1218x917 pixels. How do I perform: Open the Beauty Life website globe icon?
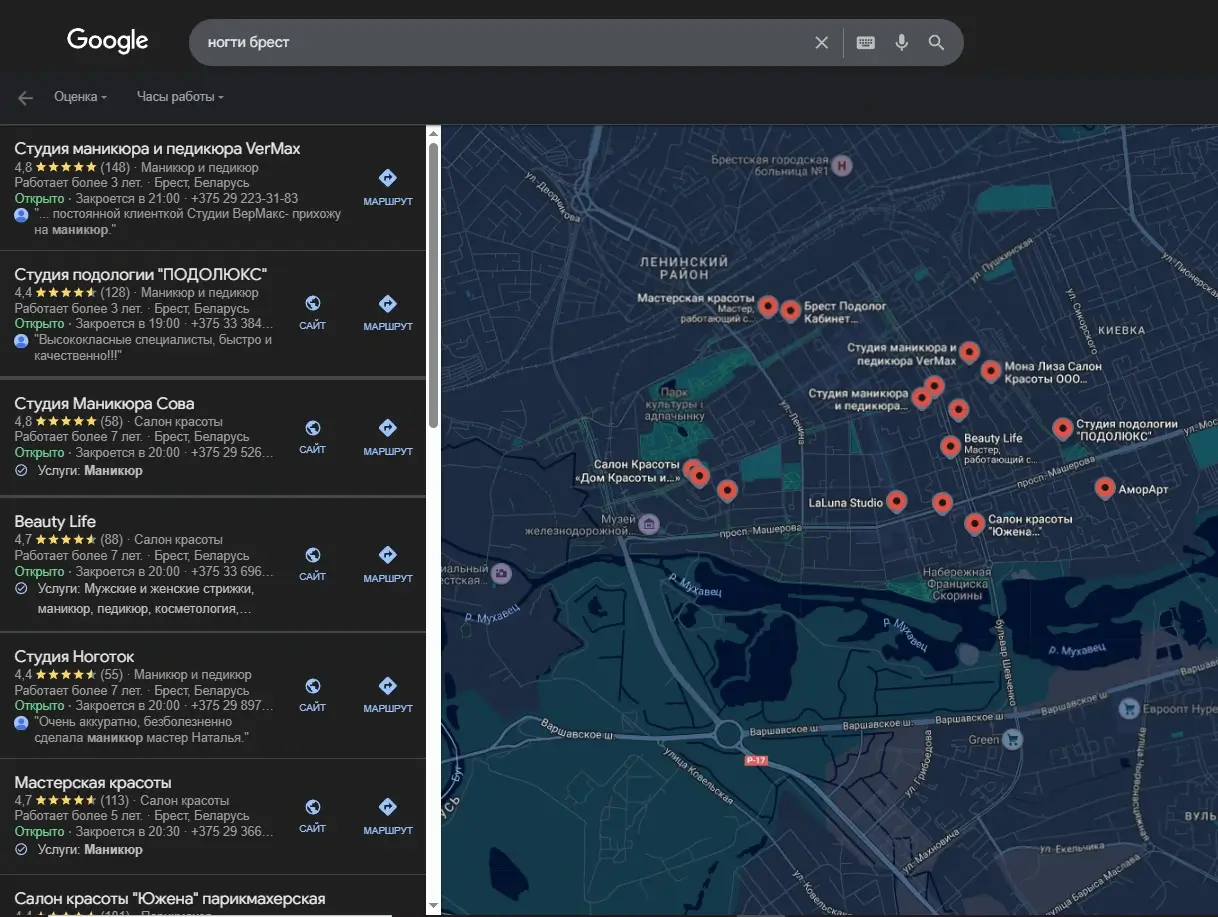tap(312, 563)
